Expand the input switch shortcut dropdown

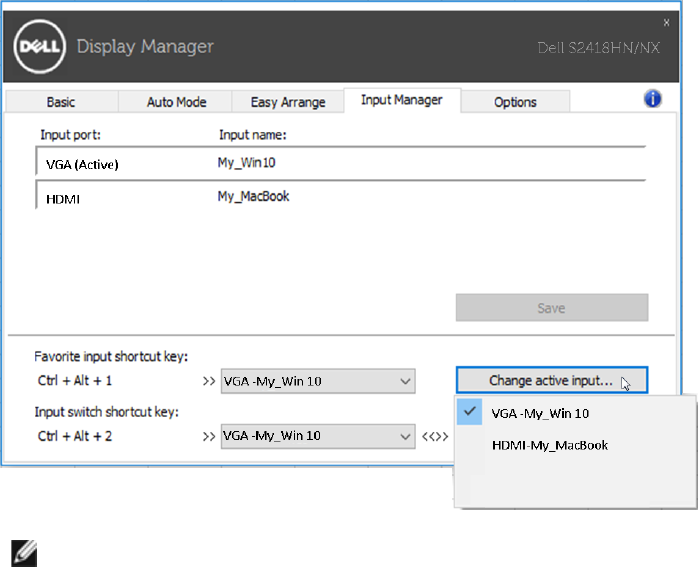point(404,436)
